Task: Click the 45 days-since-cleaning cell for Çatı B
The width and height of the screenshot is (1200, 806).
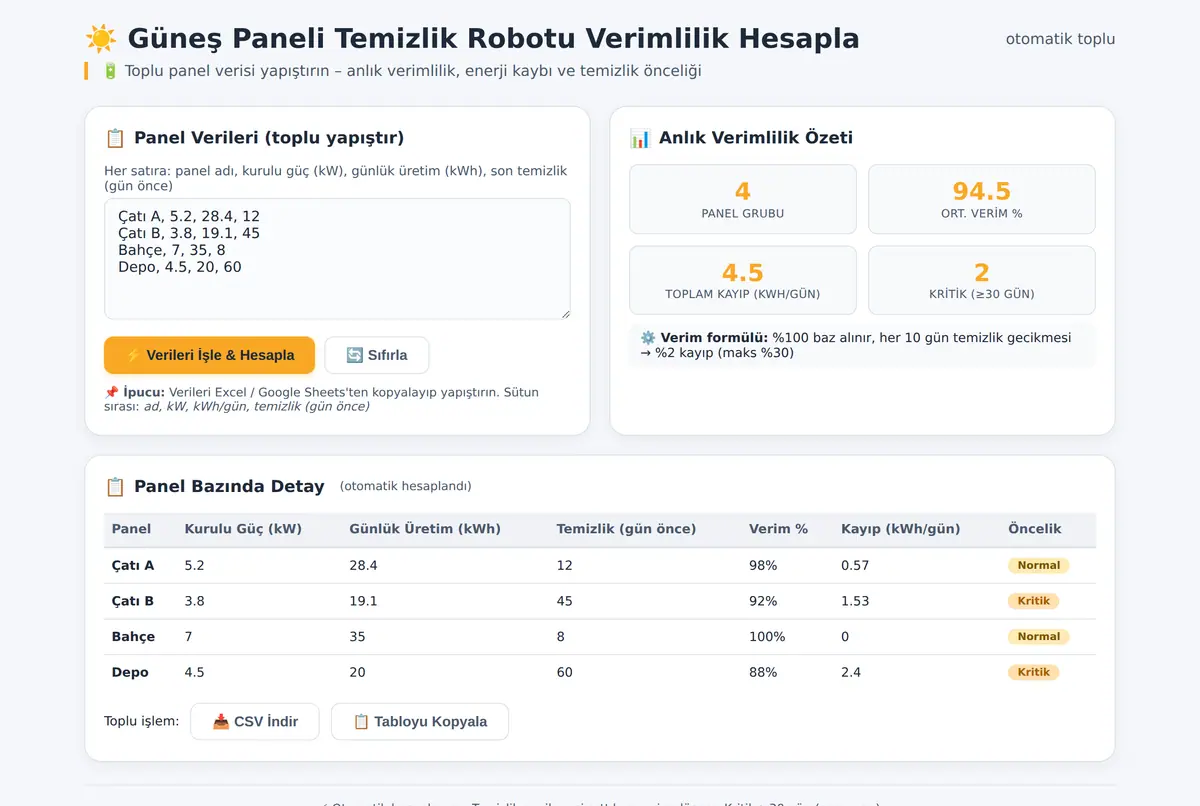Action: (x=565, y=602)
